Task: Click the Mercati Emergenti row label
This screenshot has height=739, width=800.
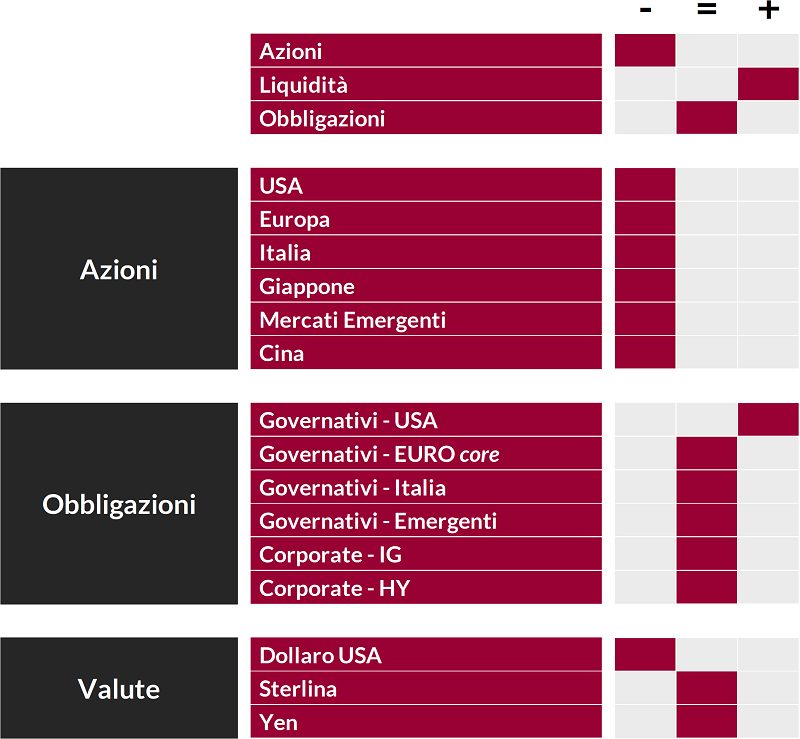Action: (426, 319)
